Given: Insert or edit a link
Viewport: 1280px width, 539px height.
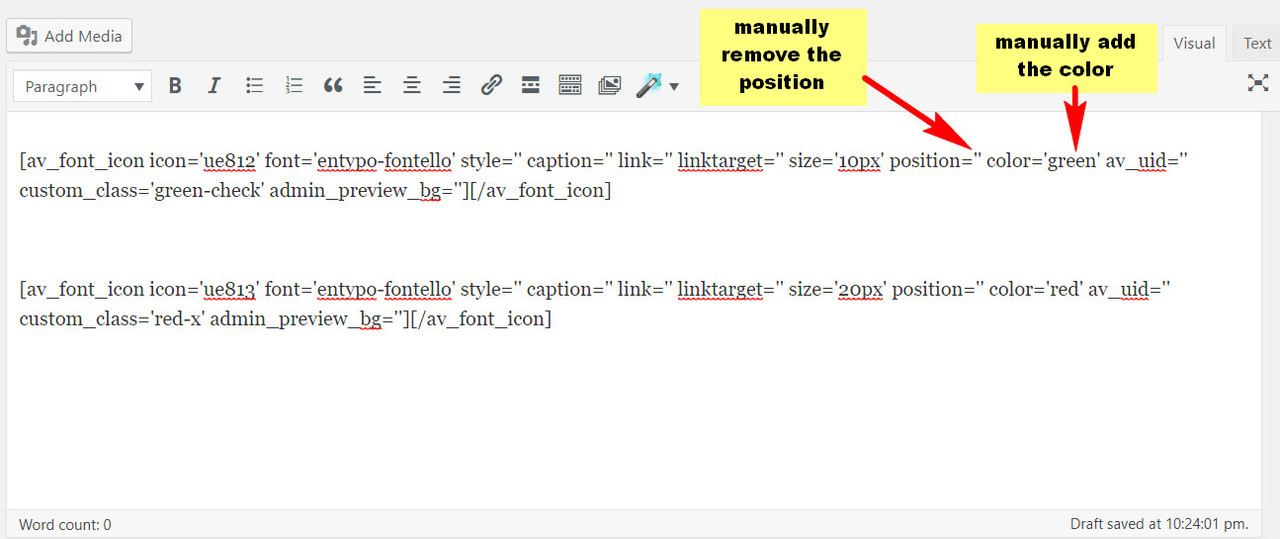Looking at the screenshot, I should (x=491, y=86).
